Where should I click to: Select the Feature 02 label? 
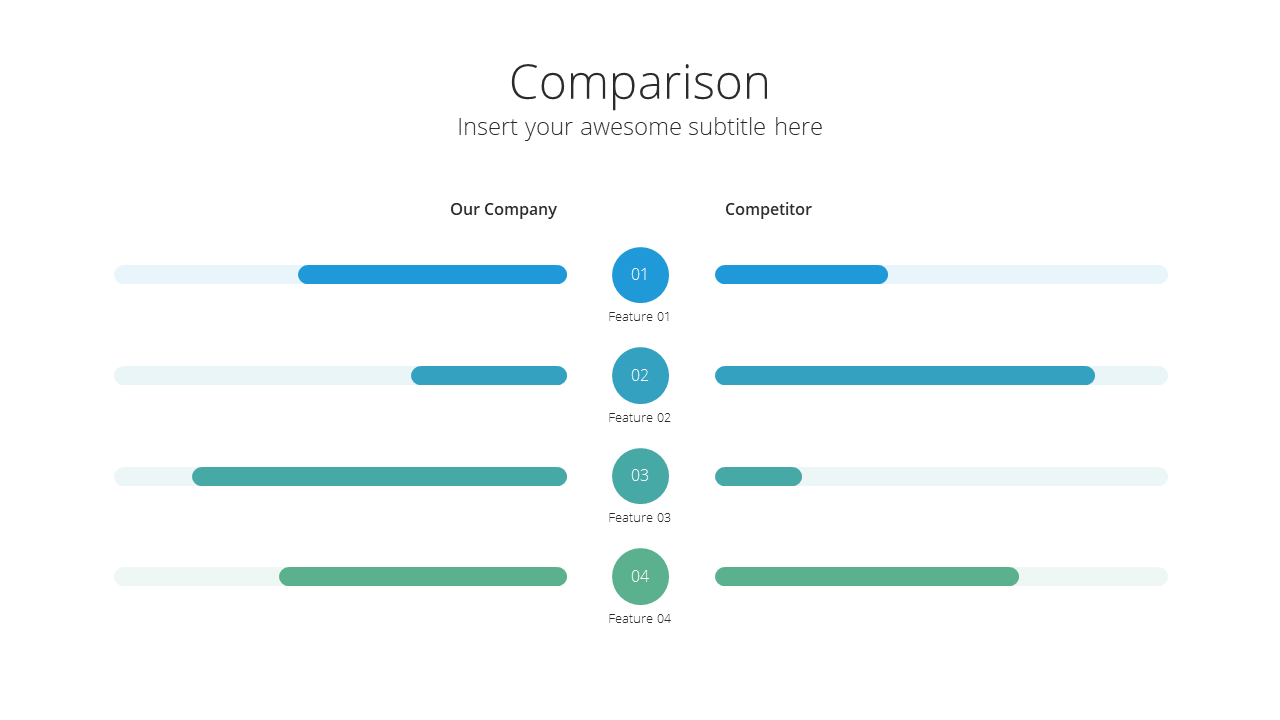(x=640, y=418)
